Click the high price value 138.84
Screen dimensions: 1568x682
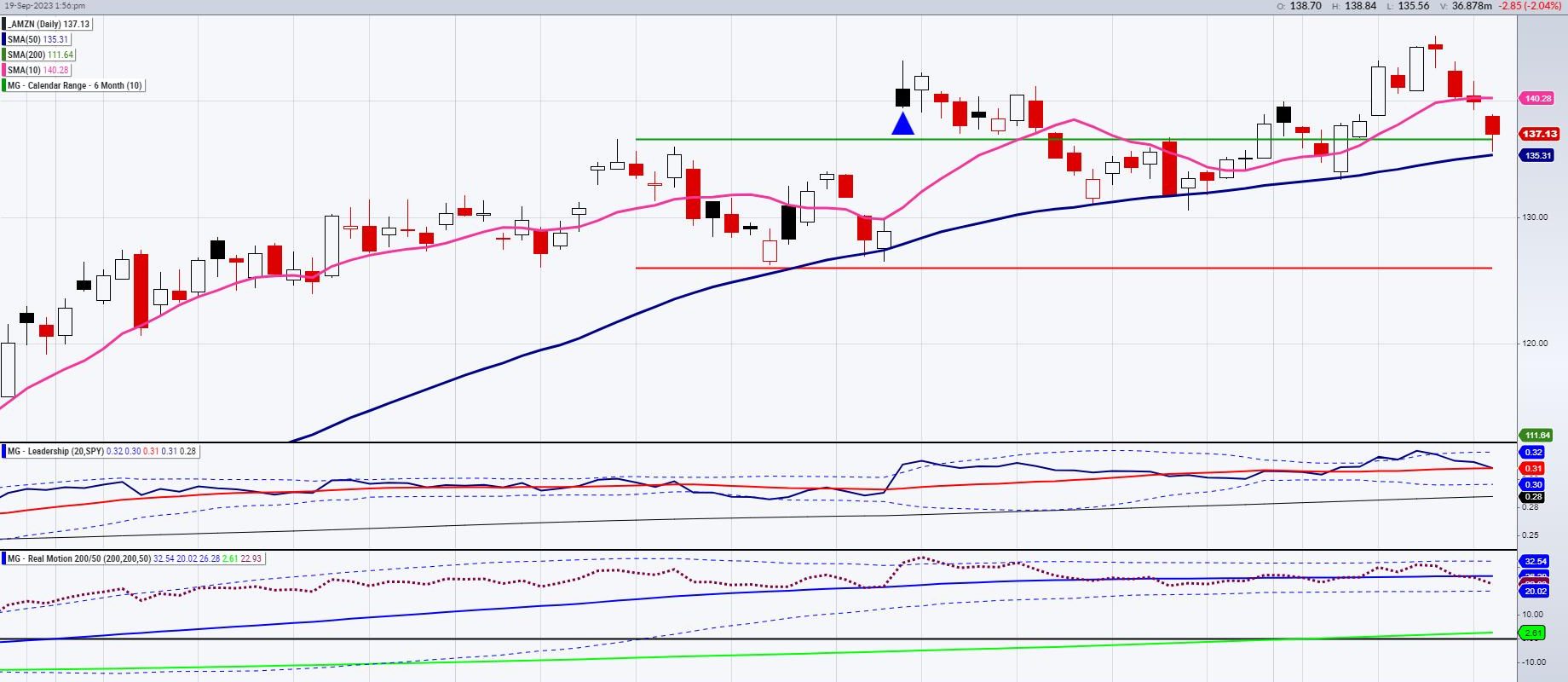(x=1360, y=6)
